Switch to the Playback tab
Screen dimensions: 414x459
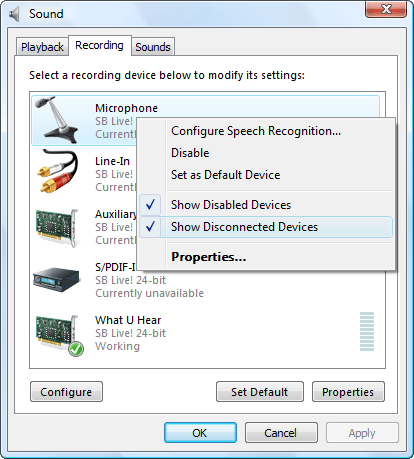pos(42,47)
